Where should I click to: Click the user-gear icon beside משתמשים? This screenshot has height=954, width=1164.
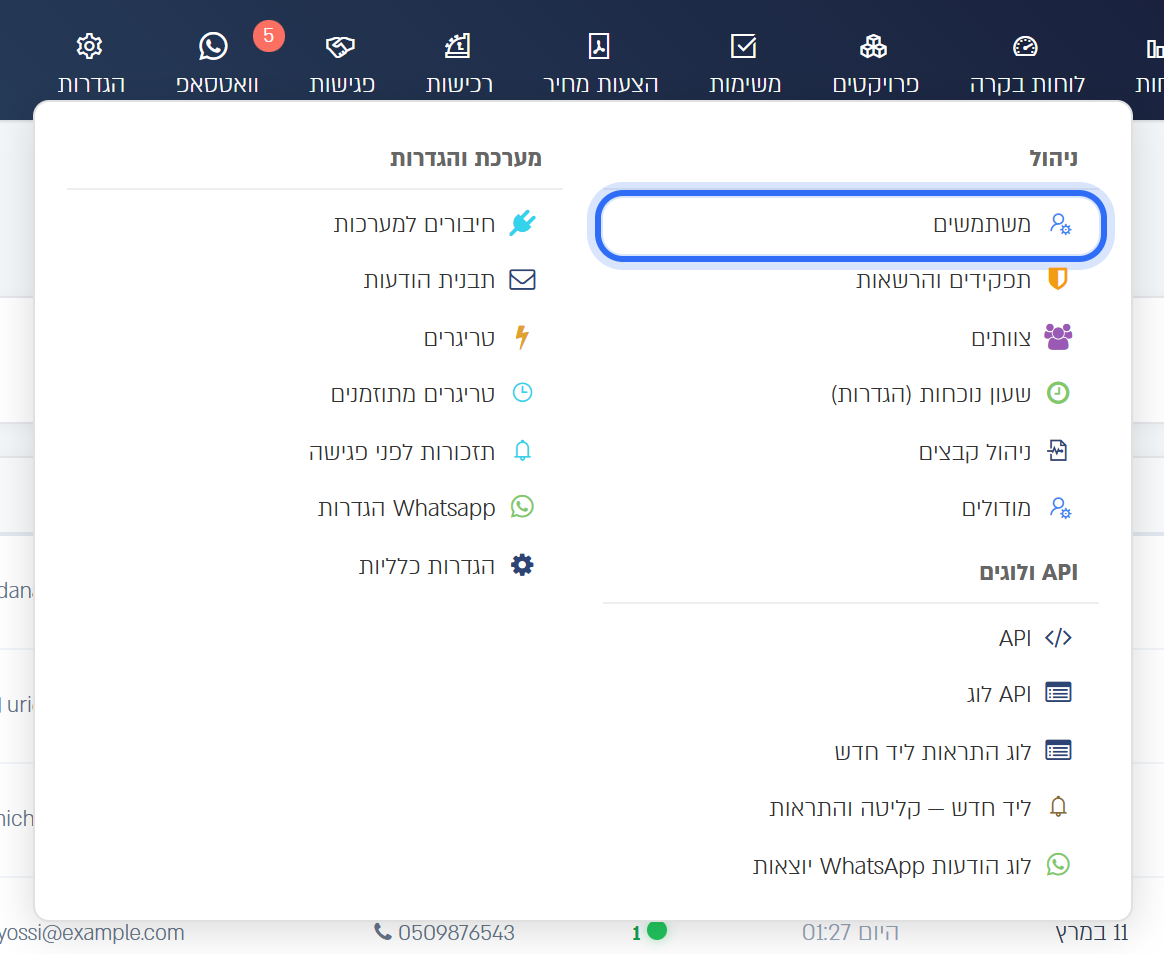(1060, 223)
